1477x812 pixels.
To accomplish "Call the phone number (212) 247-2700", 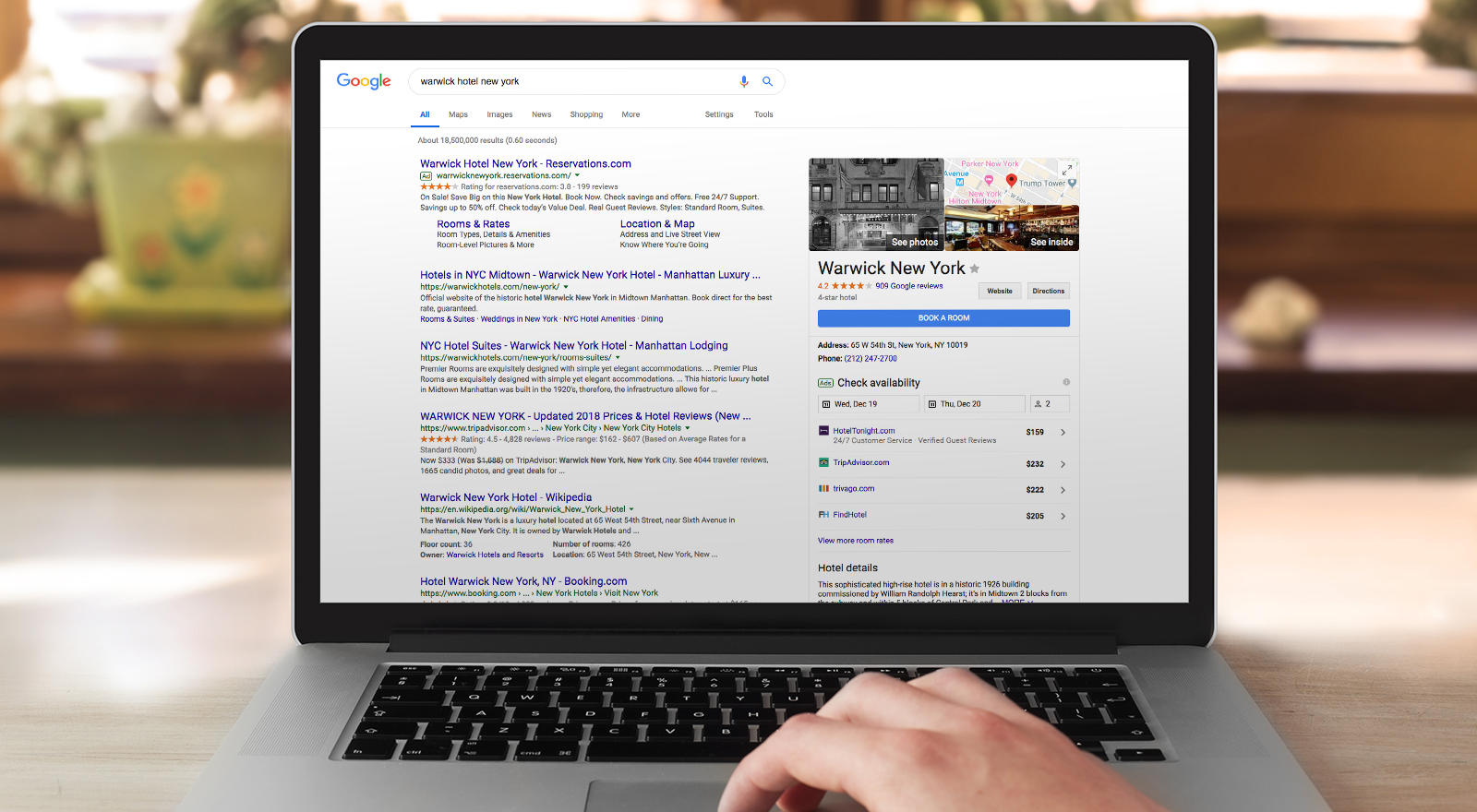I will tap(871, 359).
